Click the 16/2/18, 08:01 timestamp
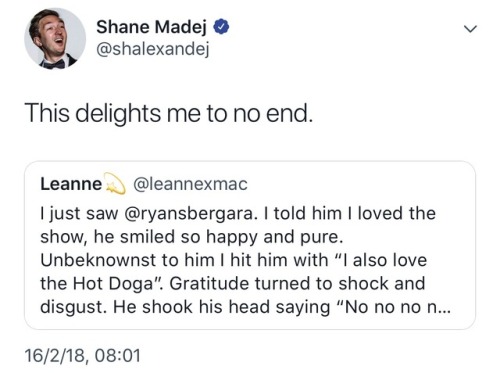Image resolution: width=500 pixels, height=373 pixels. [x=83, y=355]
